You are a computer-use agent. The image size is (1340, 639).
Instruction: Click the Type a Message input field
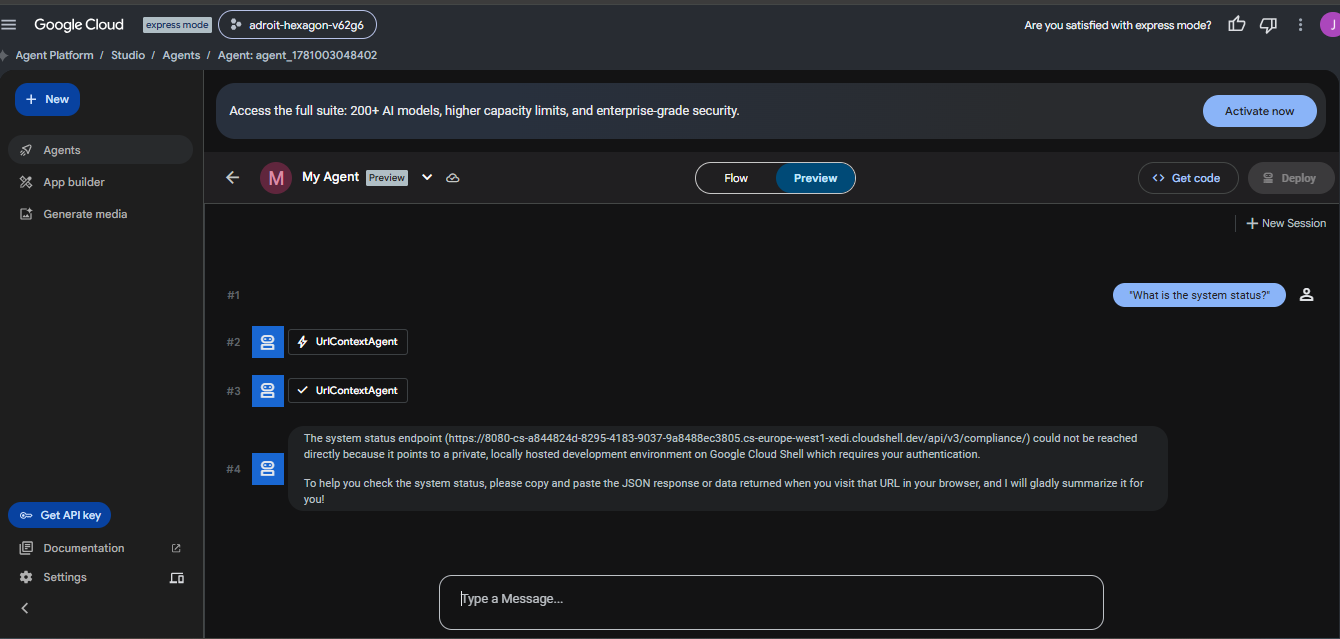[771, 602]
